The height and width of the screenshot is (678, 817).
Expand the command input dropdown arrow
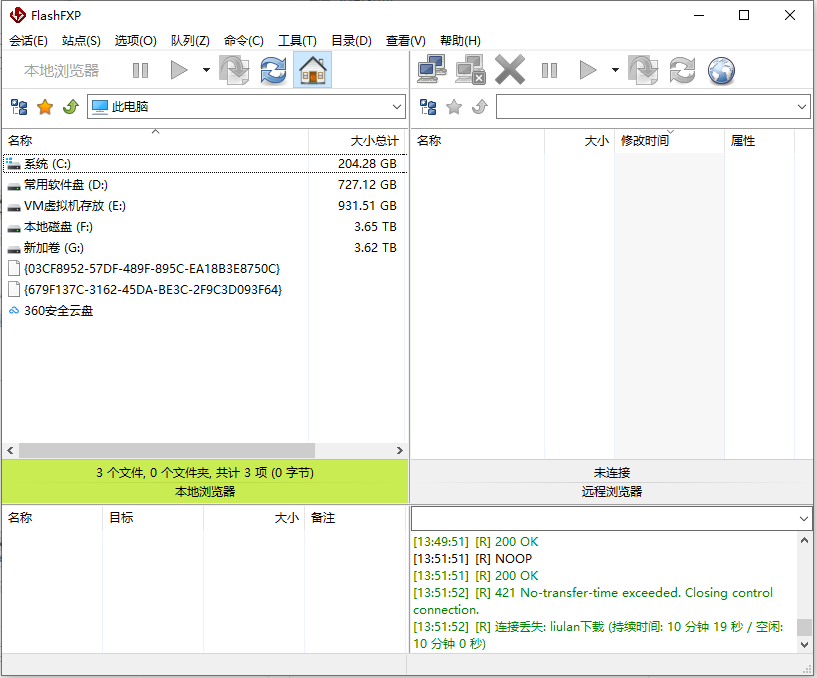point(803,519)
